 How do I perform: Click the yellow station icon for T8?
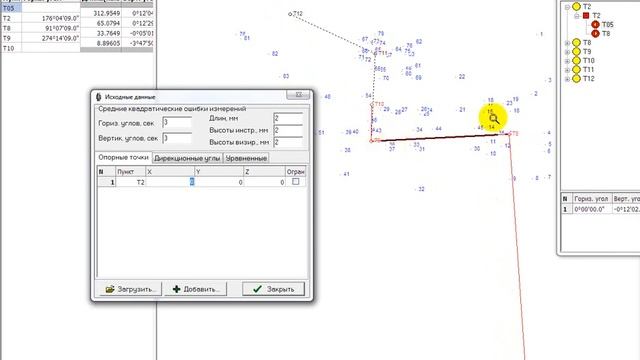[x=576, y=42]
